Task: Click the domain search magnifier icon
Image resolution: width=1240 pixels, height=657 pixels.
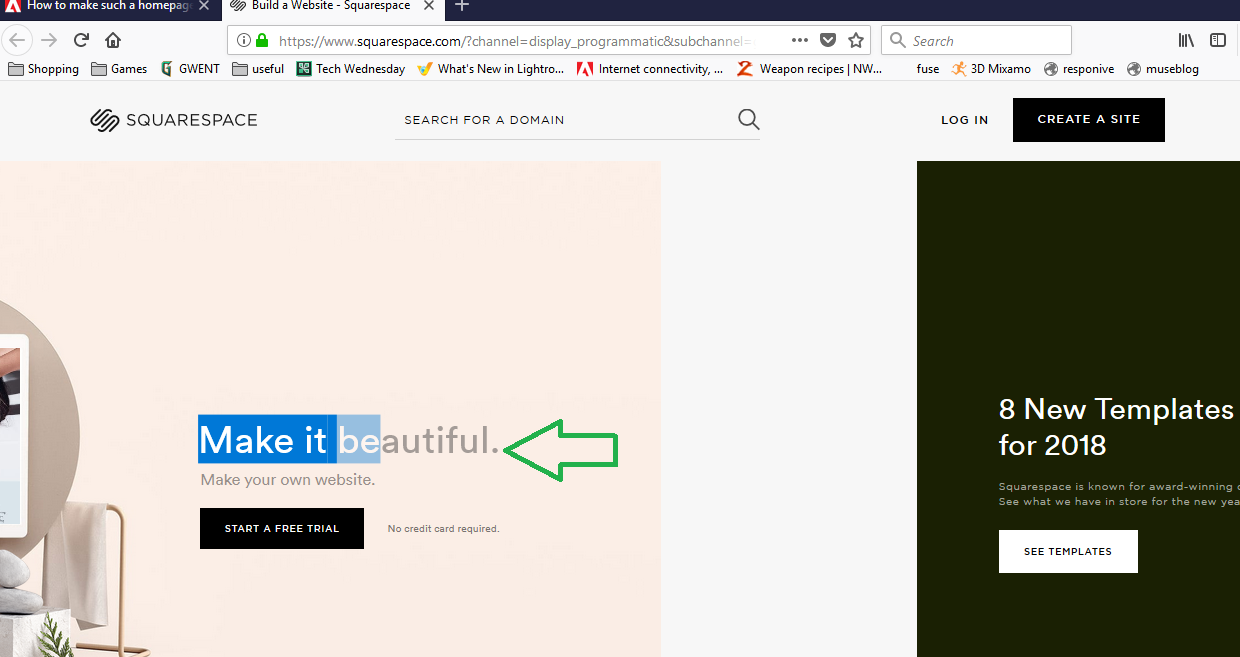Action: pyautogui.click(x=749, y=120)
